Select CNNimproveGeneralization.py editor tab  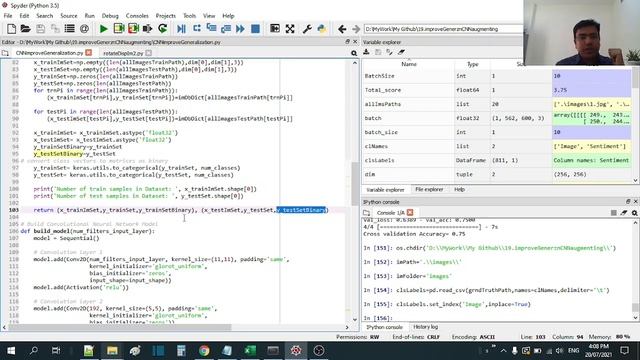click(x=49, y=53)
